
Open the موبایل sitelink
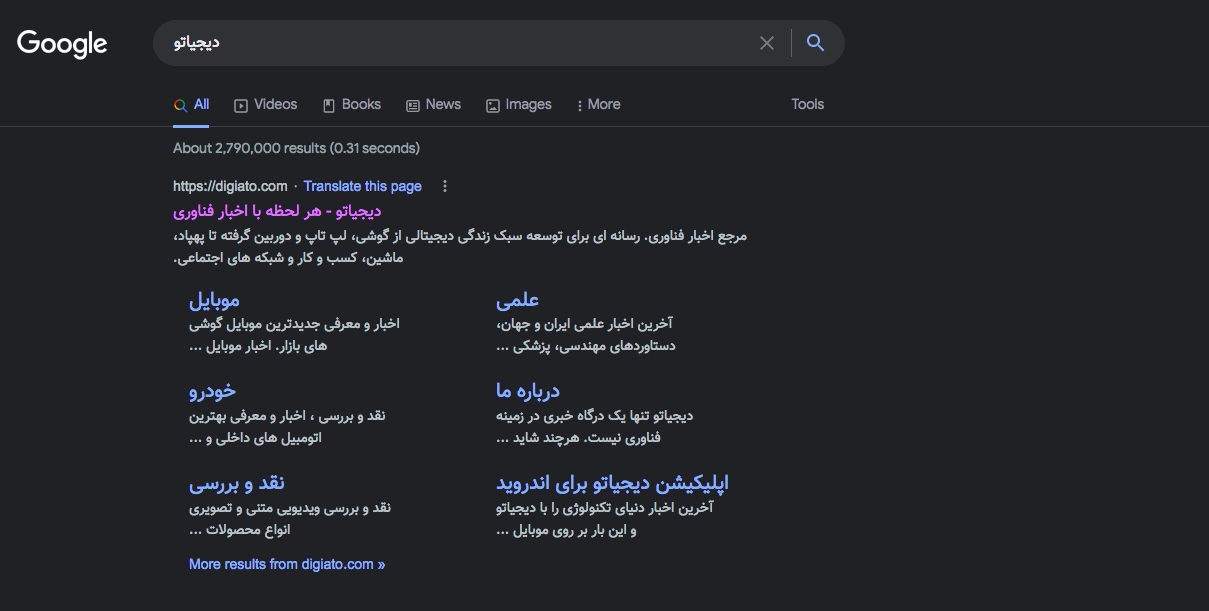[214, 300]
